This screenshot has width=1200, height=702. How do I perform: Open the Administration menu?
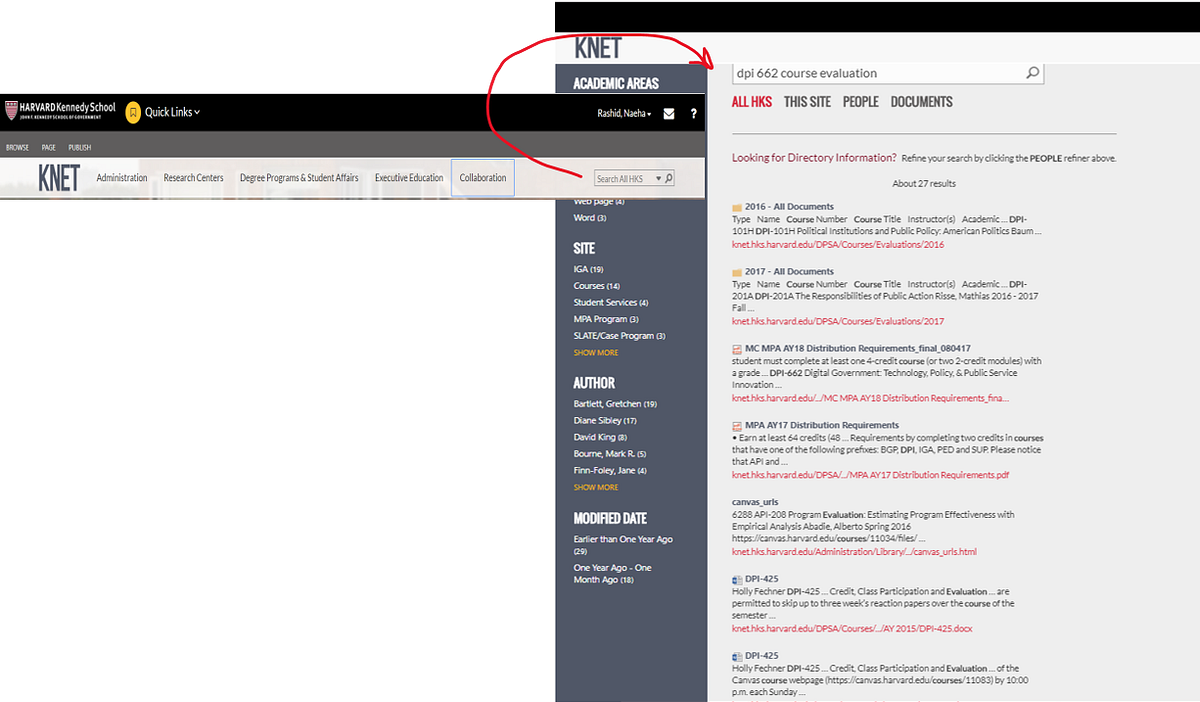pyautogui.click(x=122, y=178)
